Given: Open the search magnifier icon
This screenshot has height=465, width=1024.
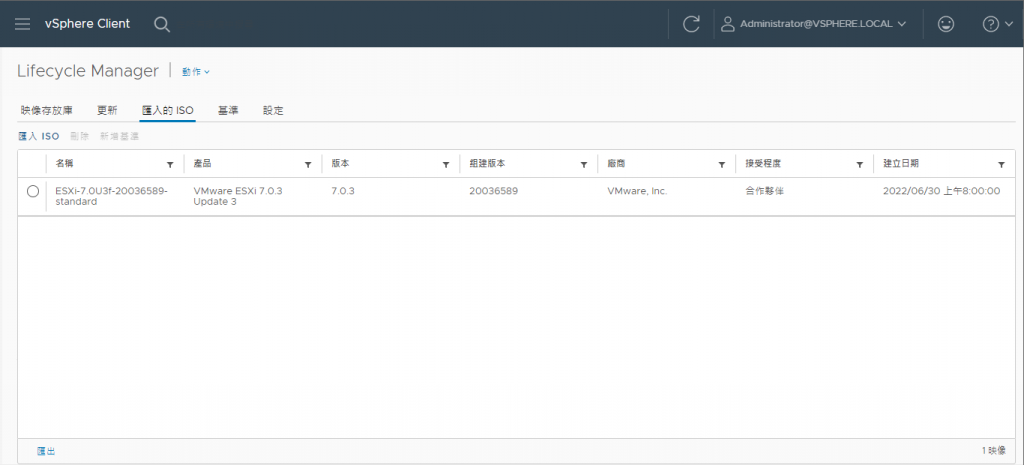Looking at the screenshot, I should click(162, 25).
